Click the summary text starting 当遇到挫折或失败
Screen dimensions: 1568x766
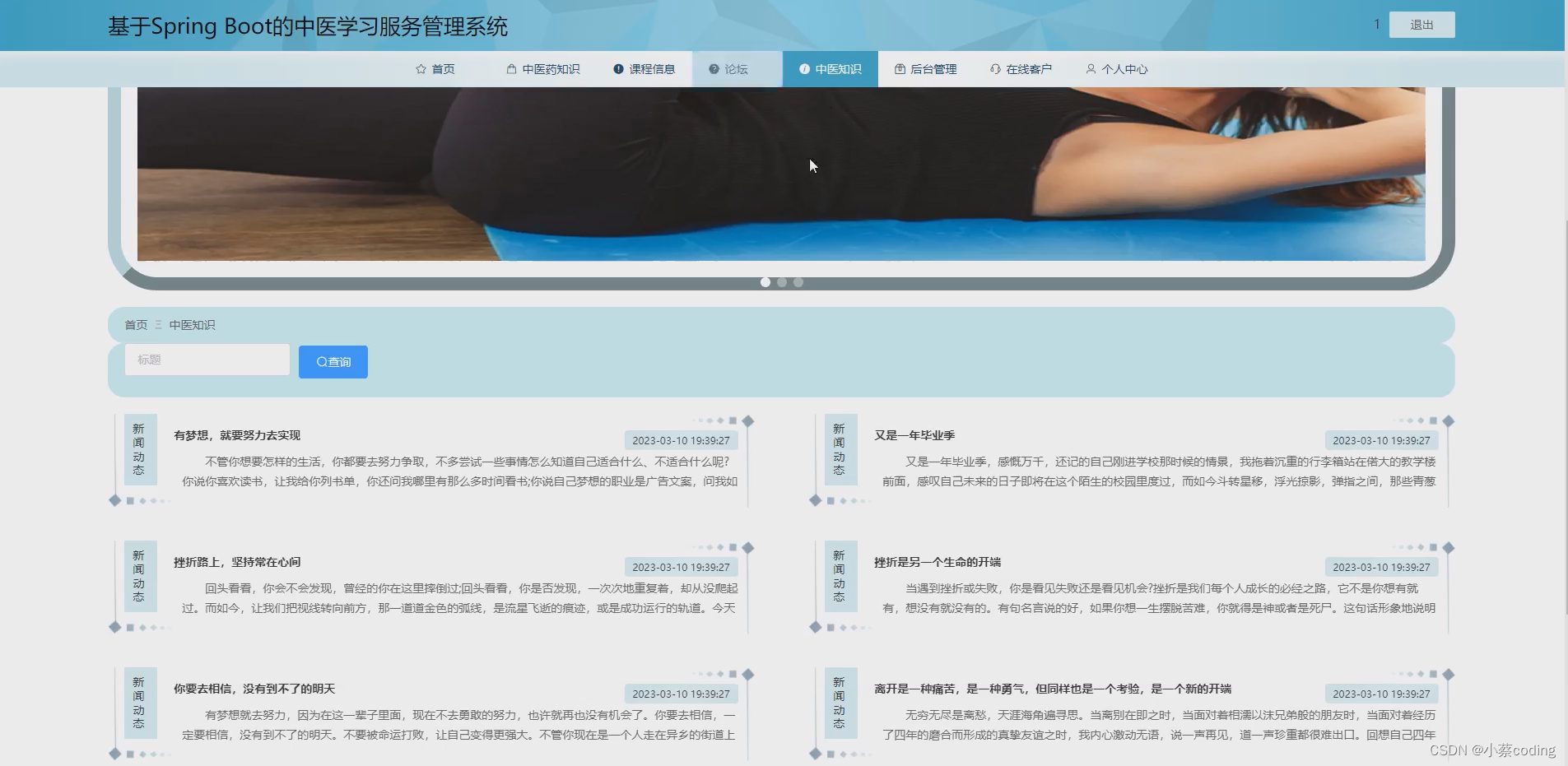pos(1159,598)
